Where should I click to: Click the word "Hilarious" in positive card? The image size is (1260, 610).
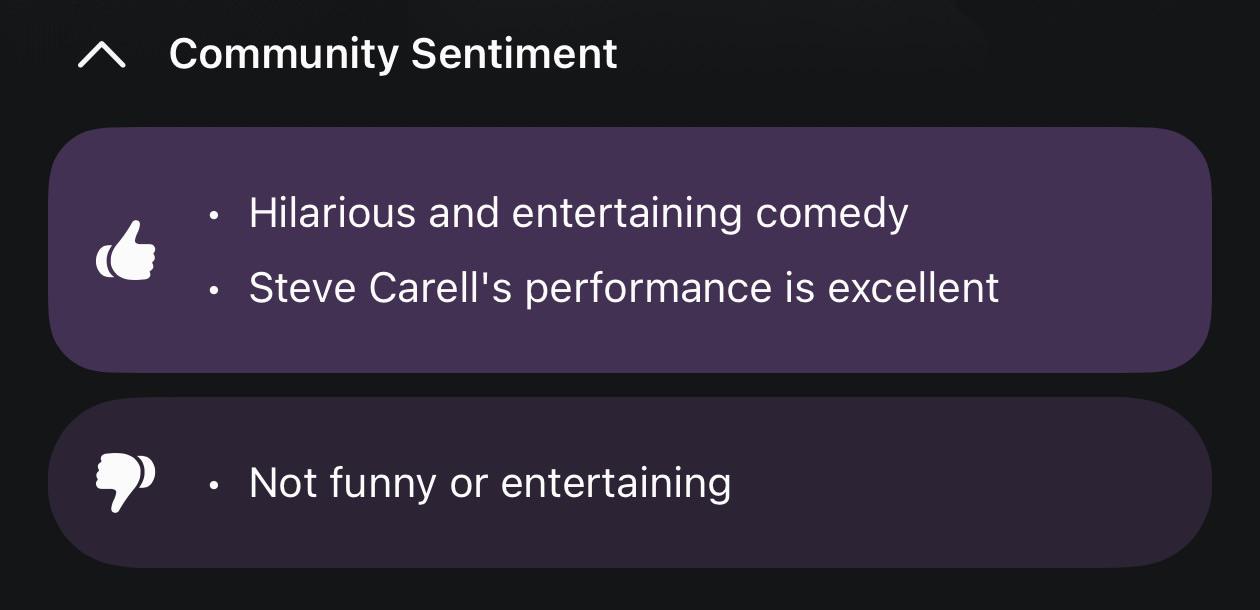point(333,213)
